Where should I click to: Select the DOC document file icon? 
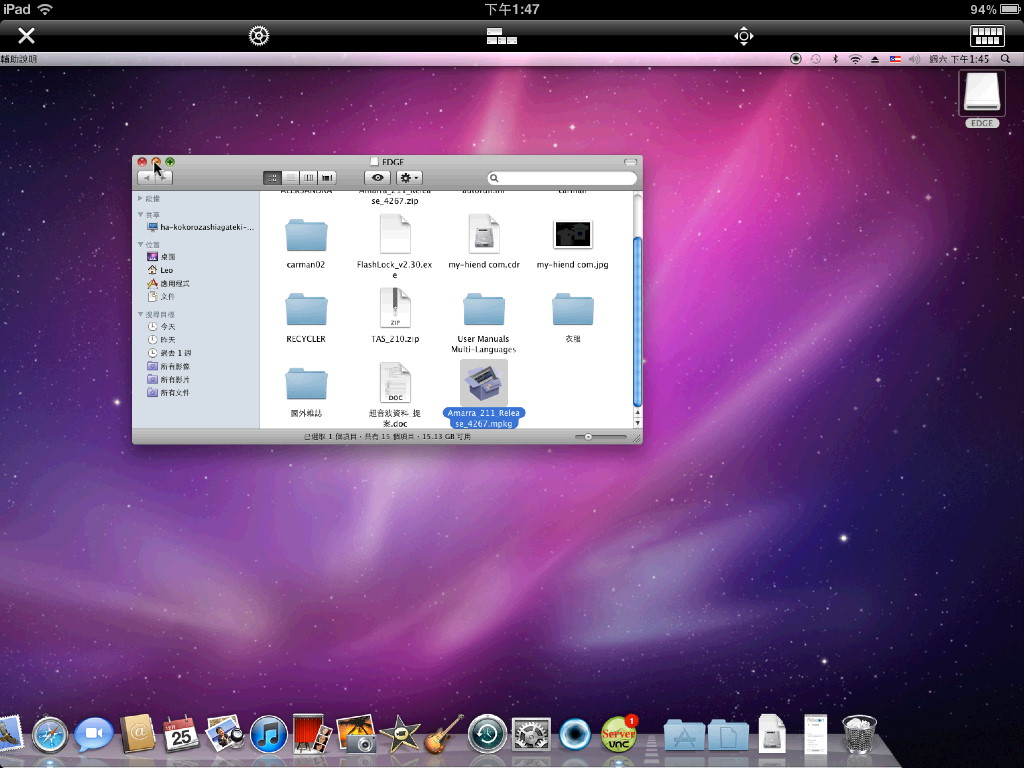(395, 383)
